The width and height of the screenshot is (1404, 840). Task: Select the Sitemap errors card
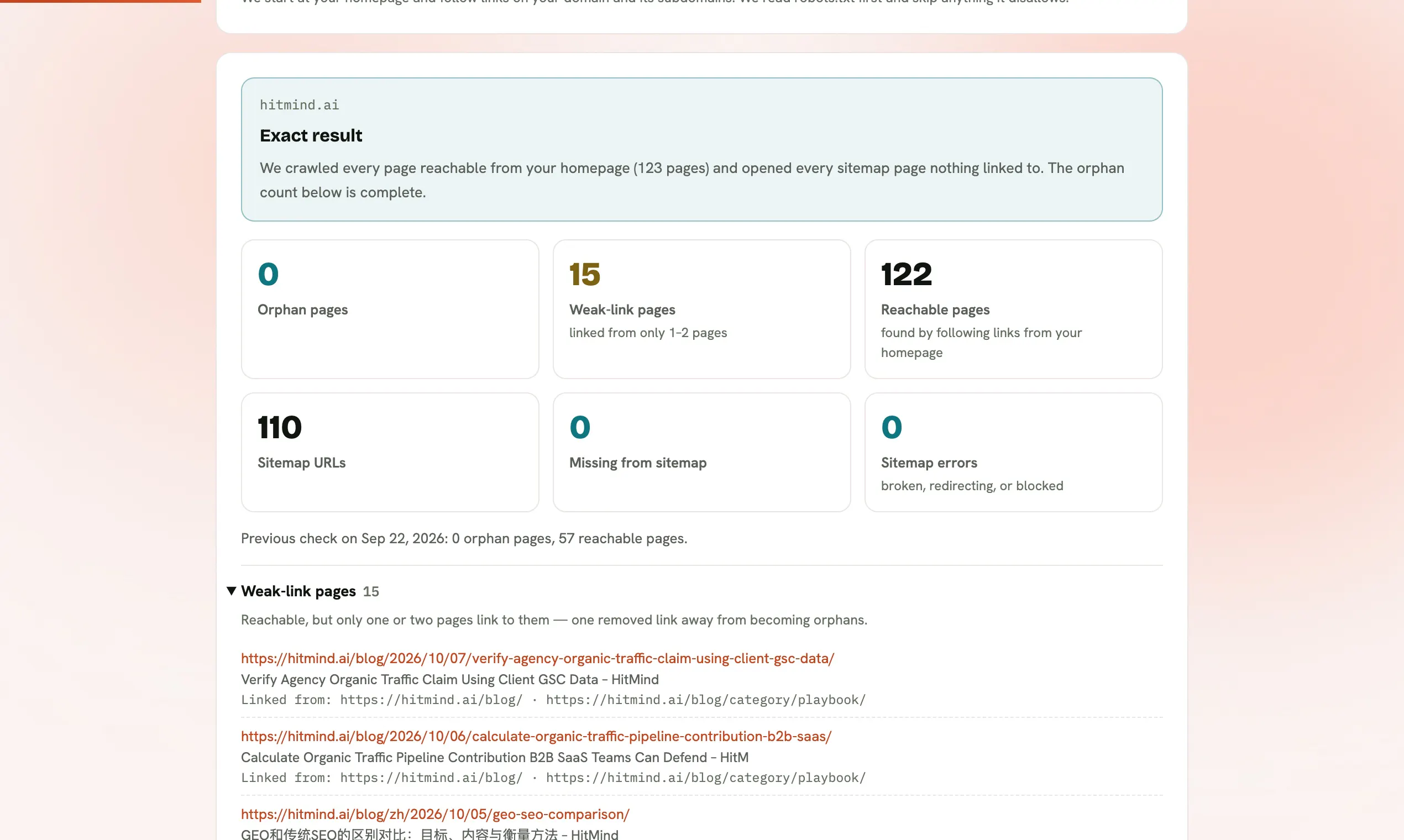1013,452
